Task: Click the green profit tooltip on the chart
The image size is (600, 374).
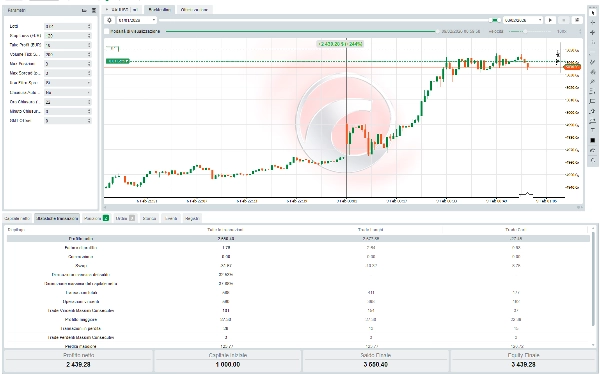Action: click(340, 44)
